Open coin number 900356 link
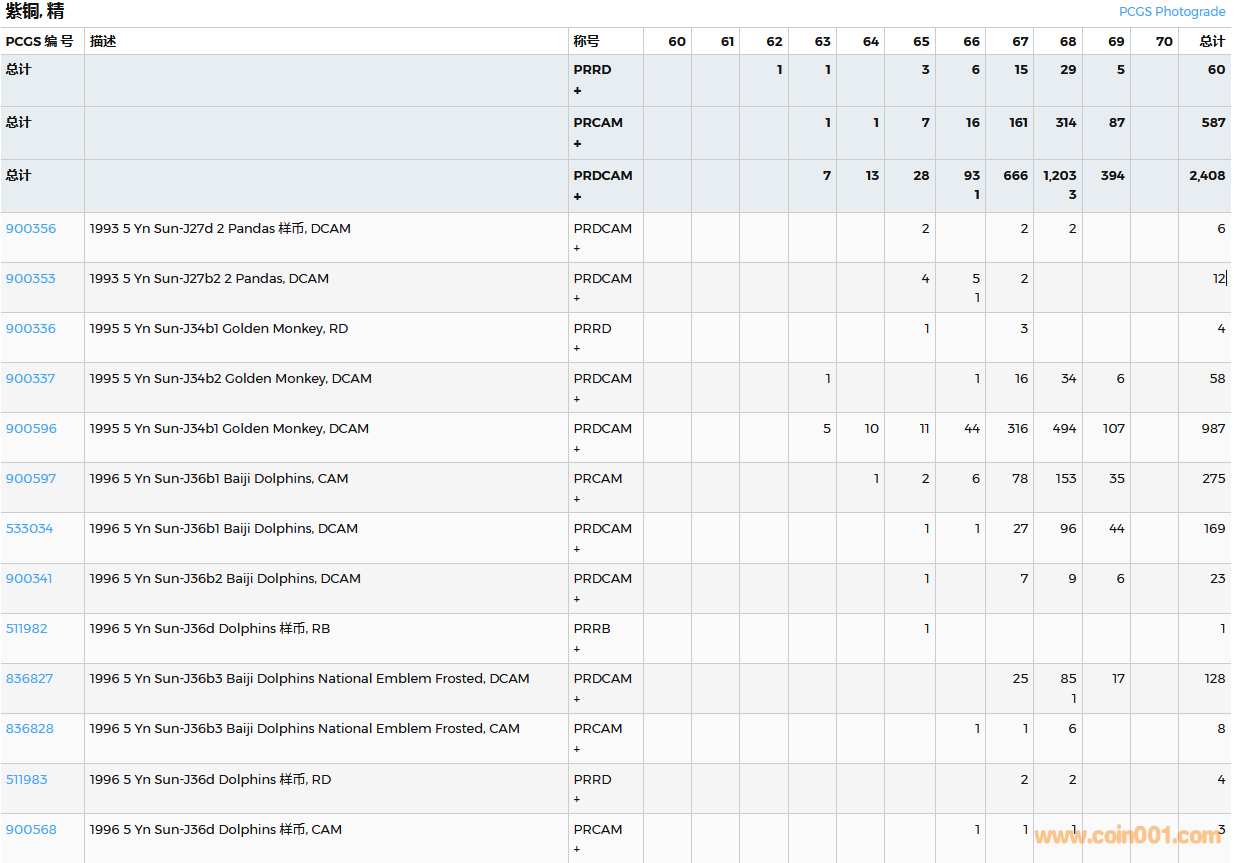The image size is (1234, 863). [31, 229]
